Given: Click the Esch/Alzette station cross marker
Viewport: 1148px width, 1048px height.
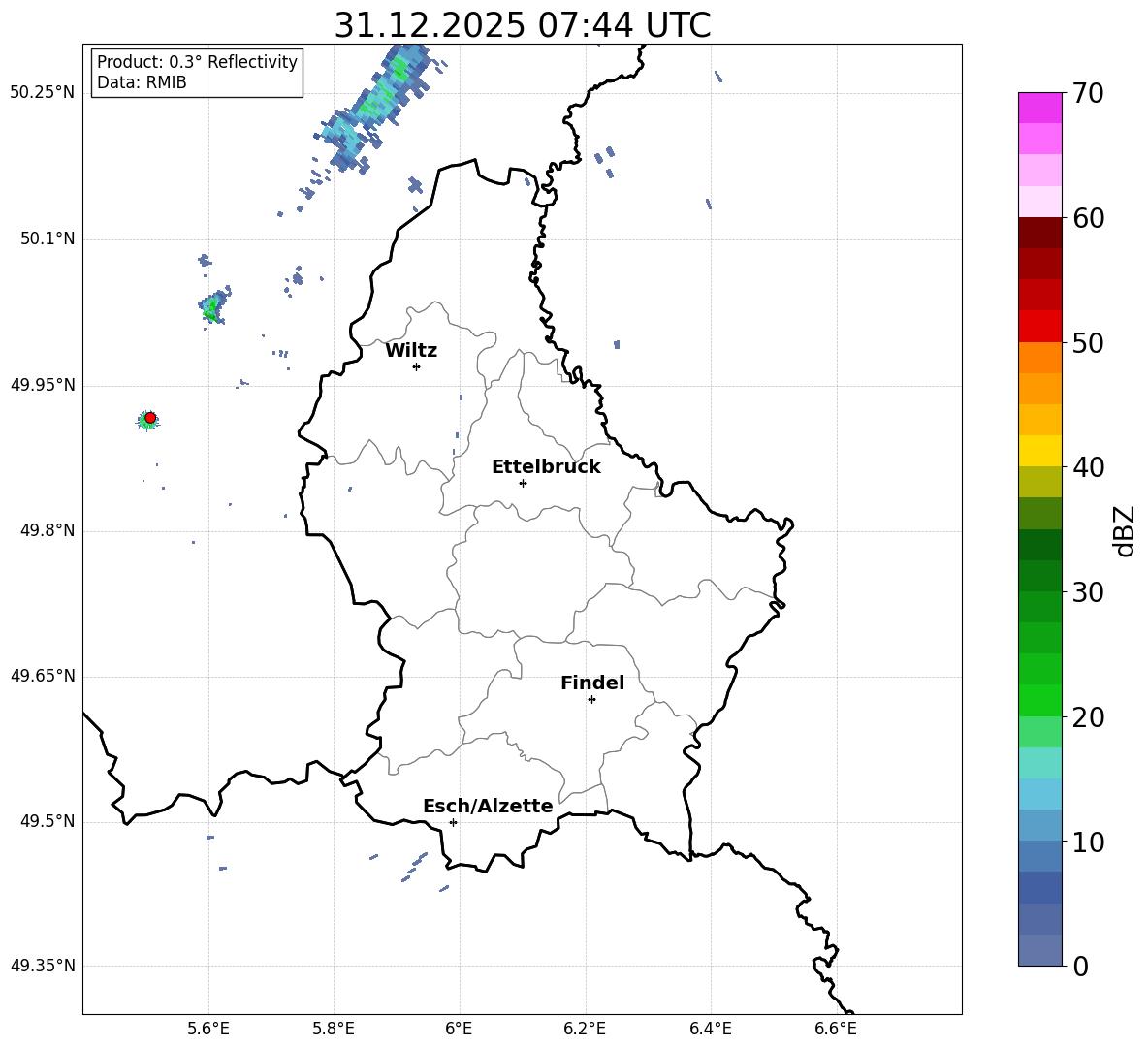Looking at the screenshot, I should click(453, 822).
